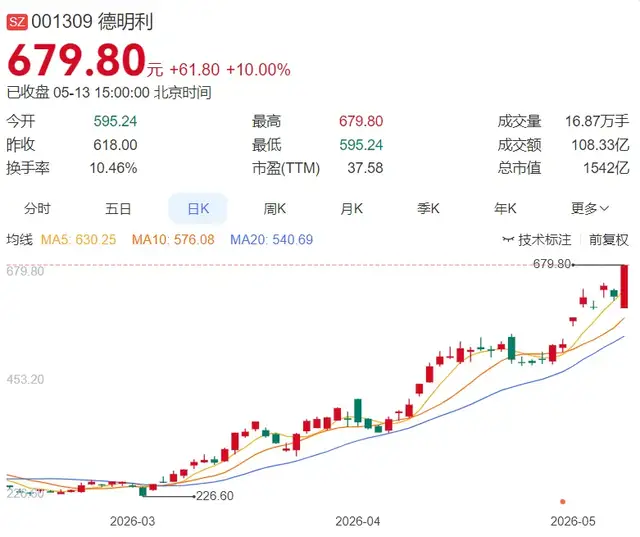Open the 前复权 adjustment dropdown

pos(608,240)
